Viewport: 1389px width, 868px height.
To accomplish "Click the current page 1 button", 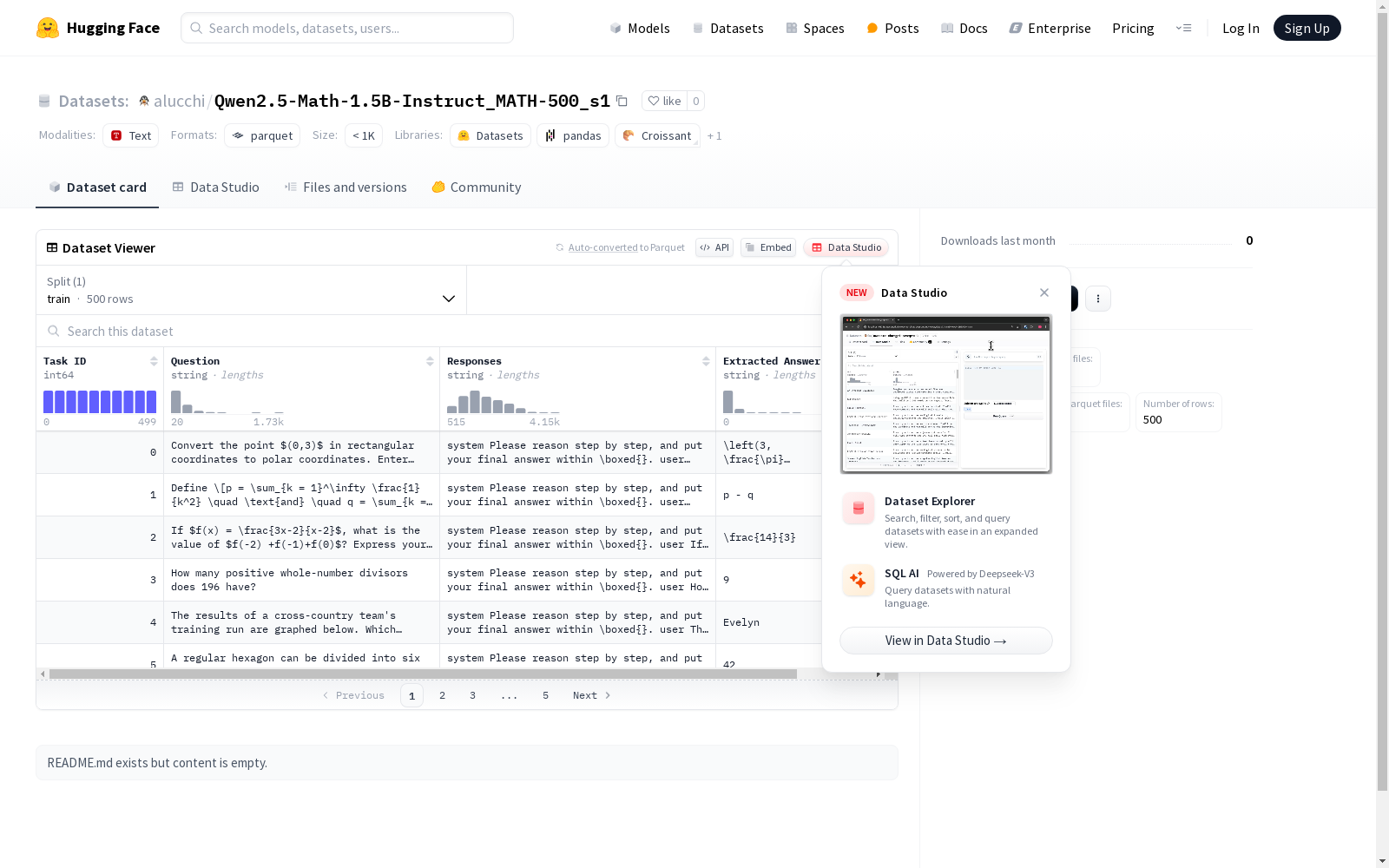I will 411,695.
